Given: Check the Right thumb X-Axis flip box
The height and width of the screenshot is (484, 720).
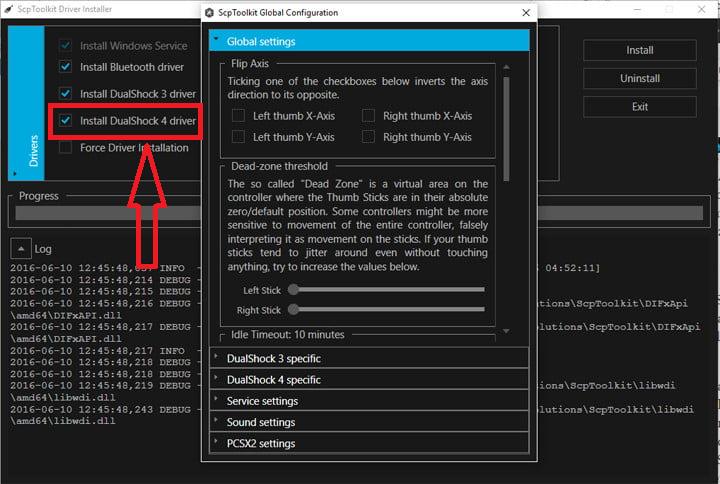Looking at the screenshot, I should tap(368, 116).
